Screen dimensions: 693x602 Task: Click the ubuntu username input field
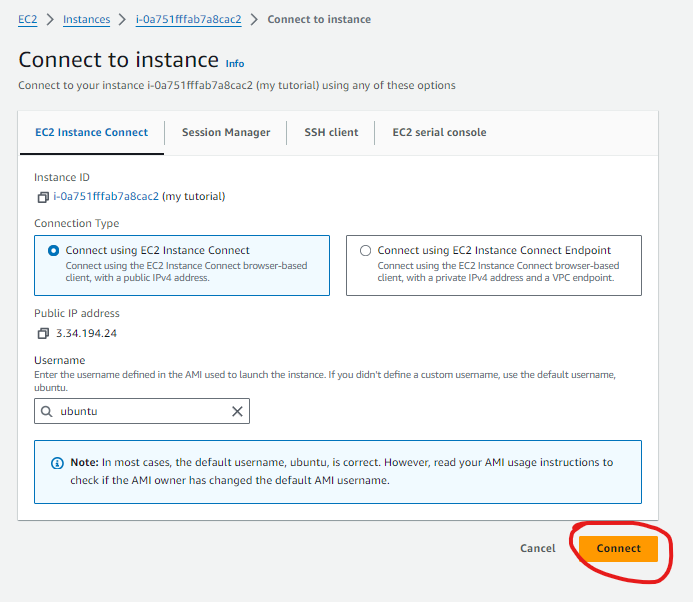(x=142, y=411)
